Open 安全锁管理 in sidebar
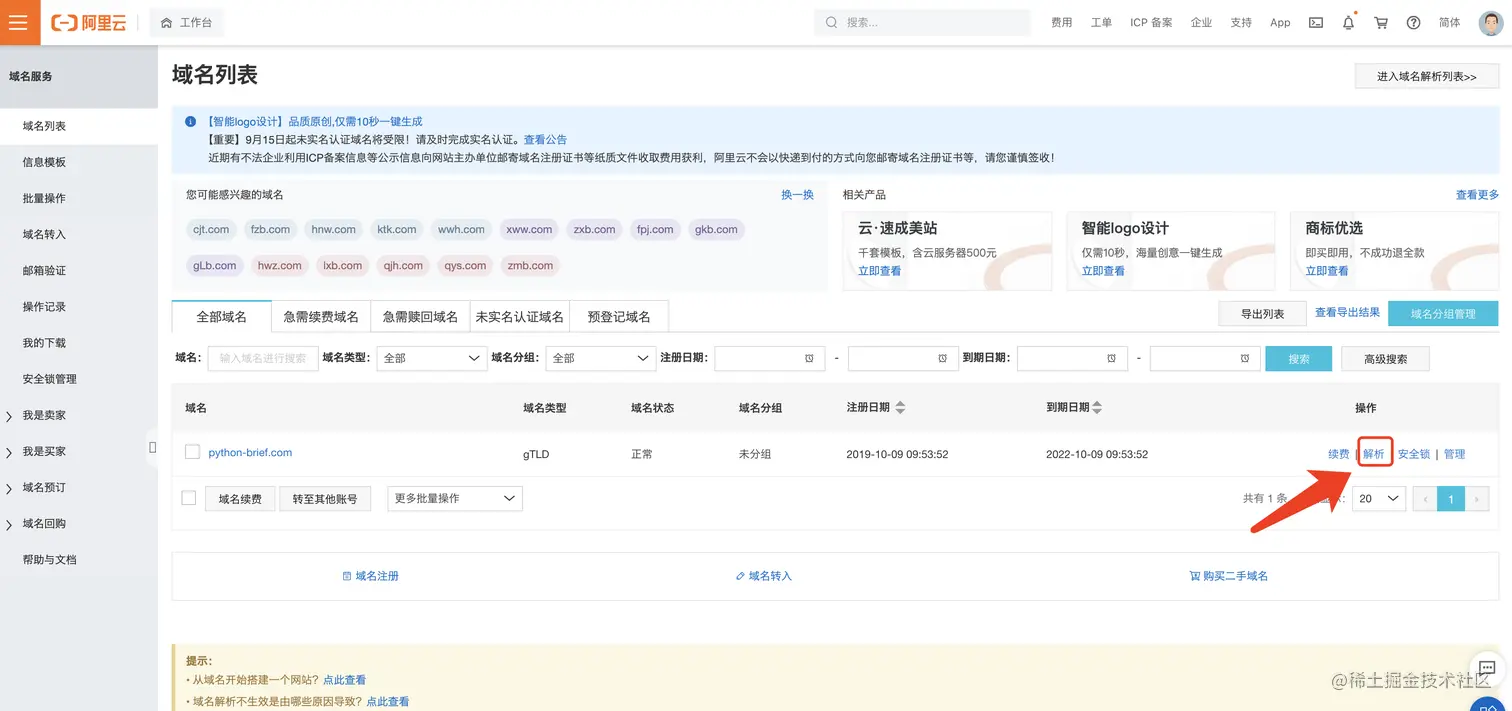This screenshot has height=711, width=1512. 50,379
